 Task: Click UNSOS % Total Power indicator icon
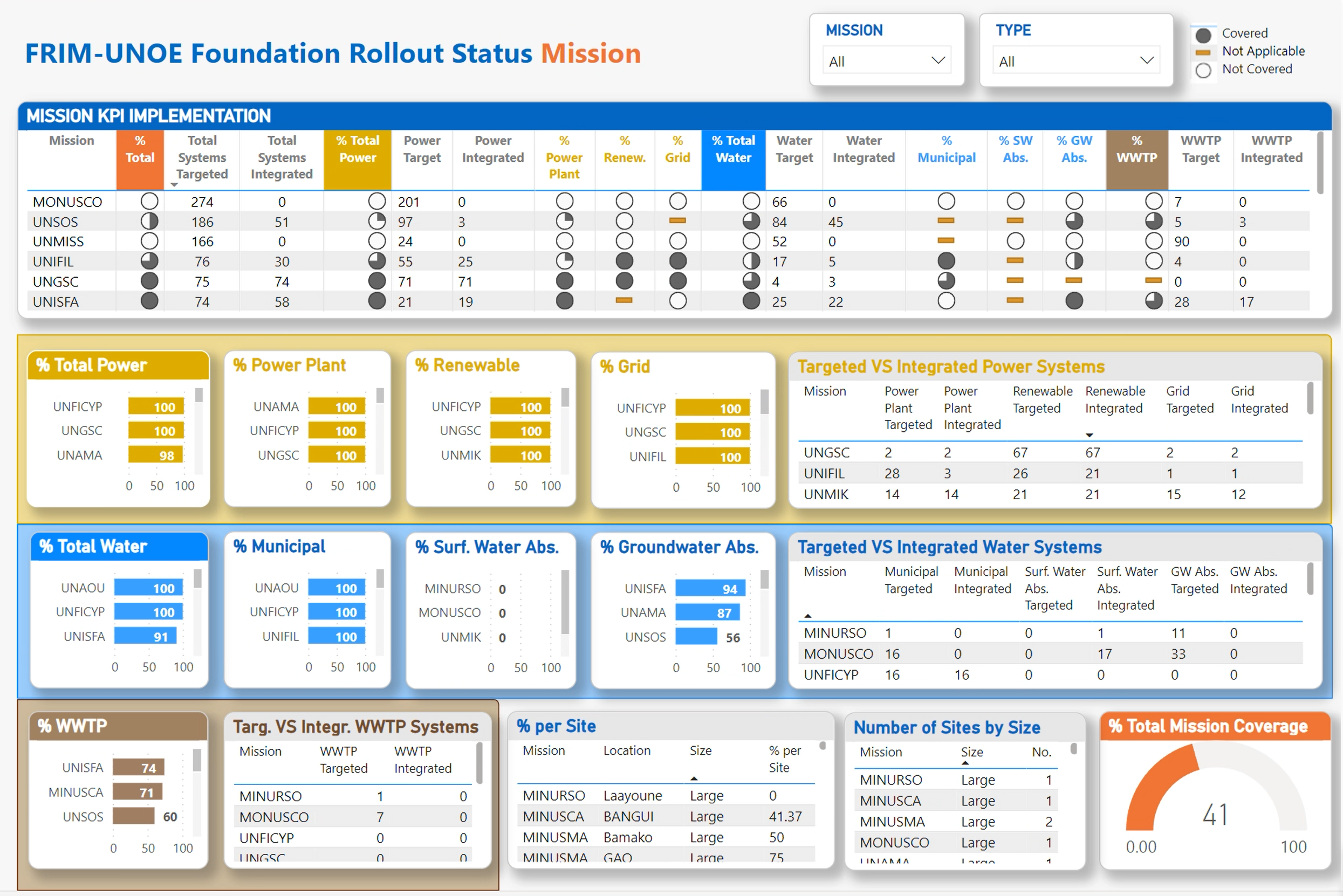377,221
